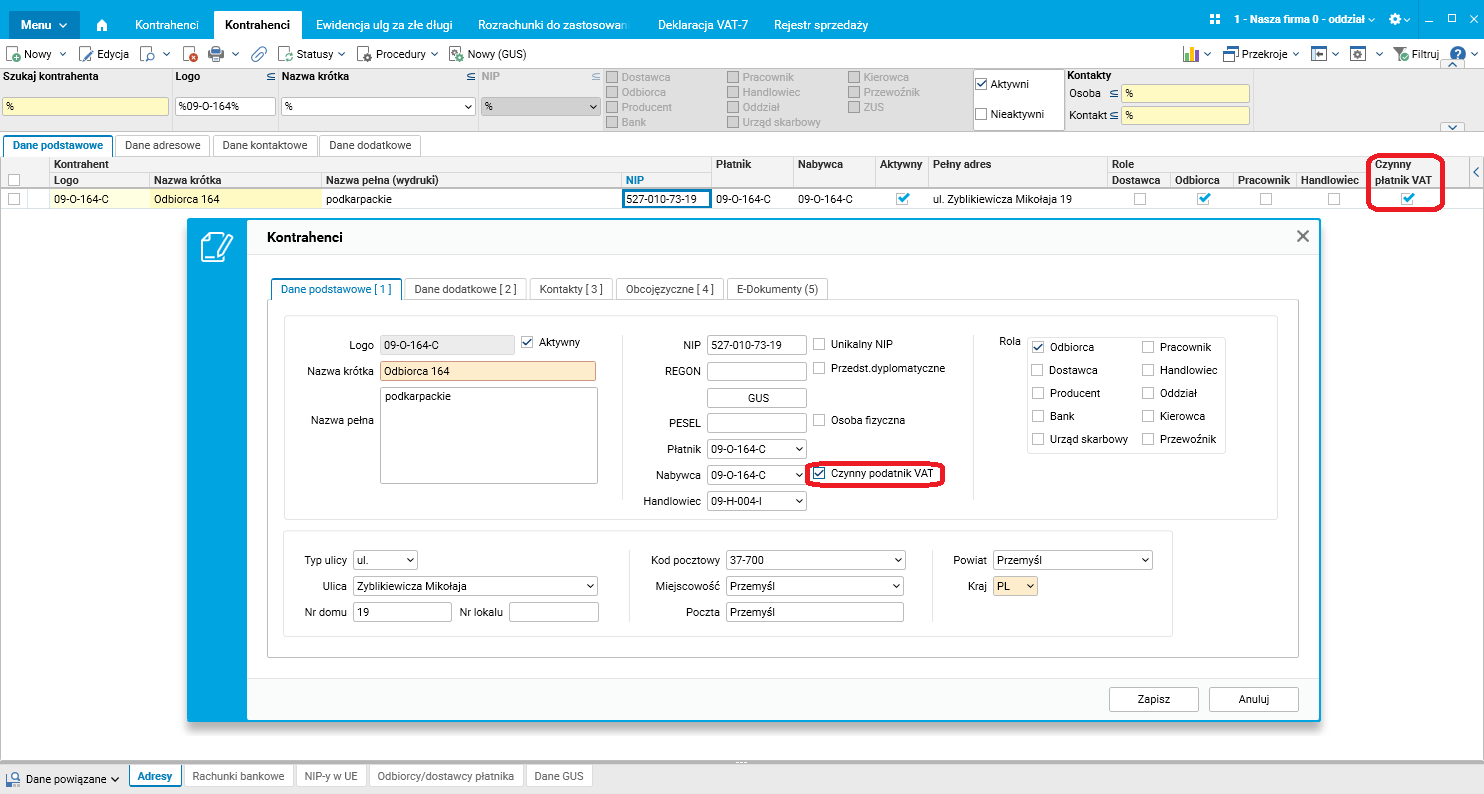Click the Nowy (GUS) toolbar icon

pos(456,54)
